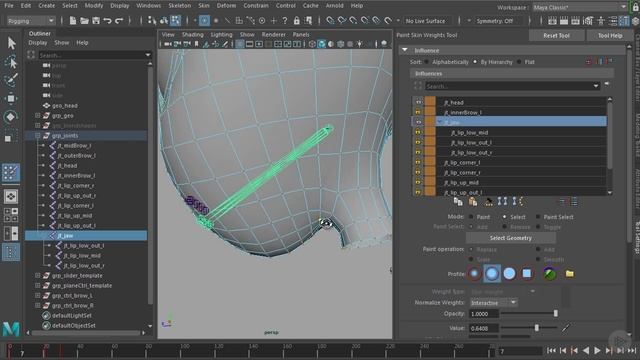Screen dimensions: 640x360
Task: Click the weight hammer icon
Action: pyautogui.click(x=488, y=202)
